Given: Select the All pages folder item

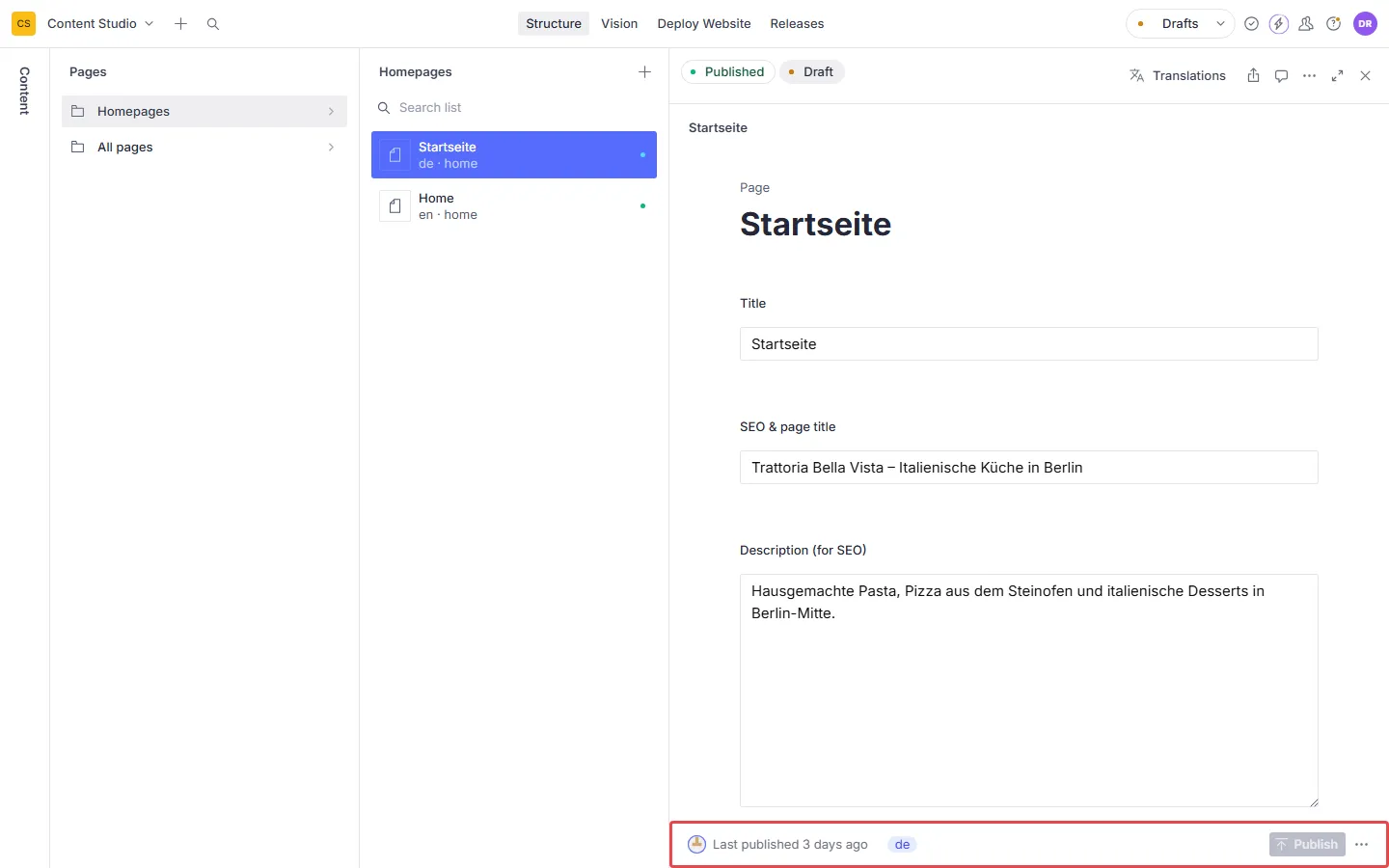Looking at the screenshot, I should coord(204,147).
